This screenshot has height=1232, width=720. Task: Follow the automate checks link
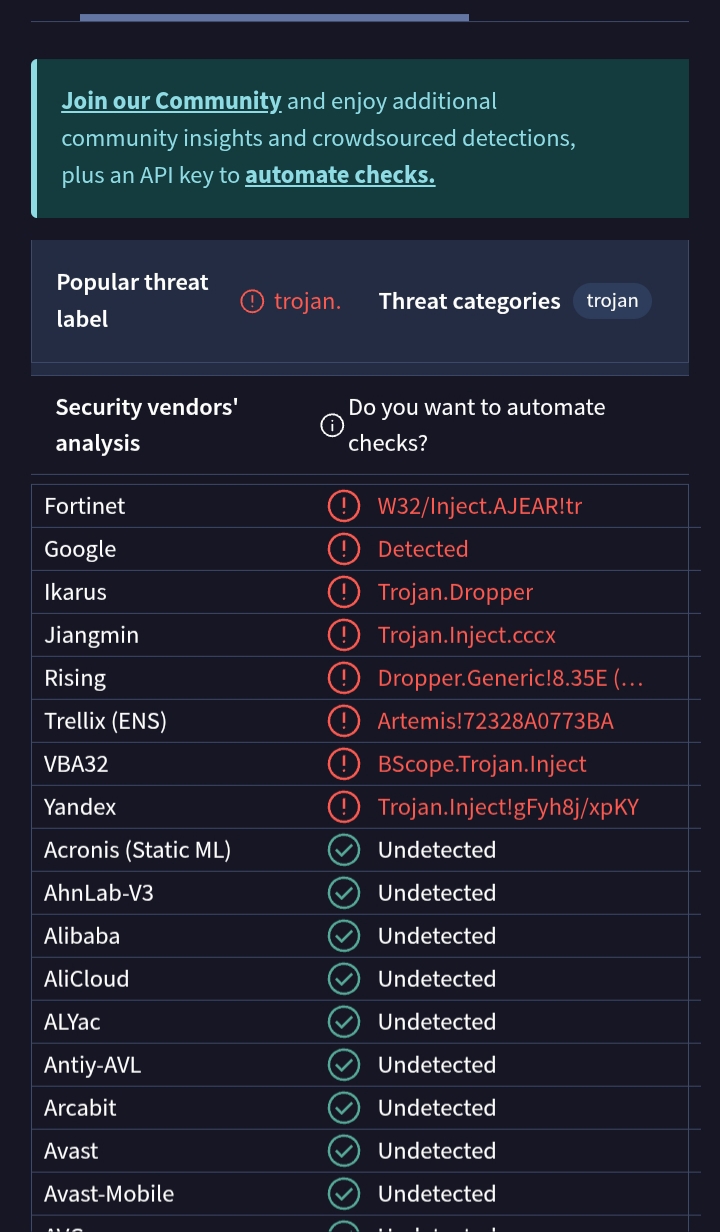[x=340, y=175]
